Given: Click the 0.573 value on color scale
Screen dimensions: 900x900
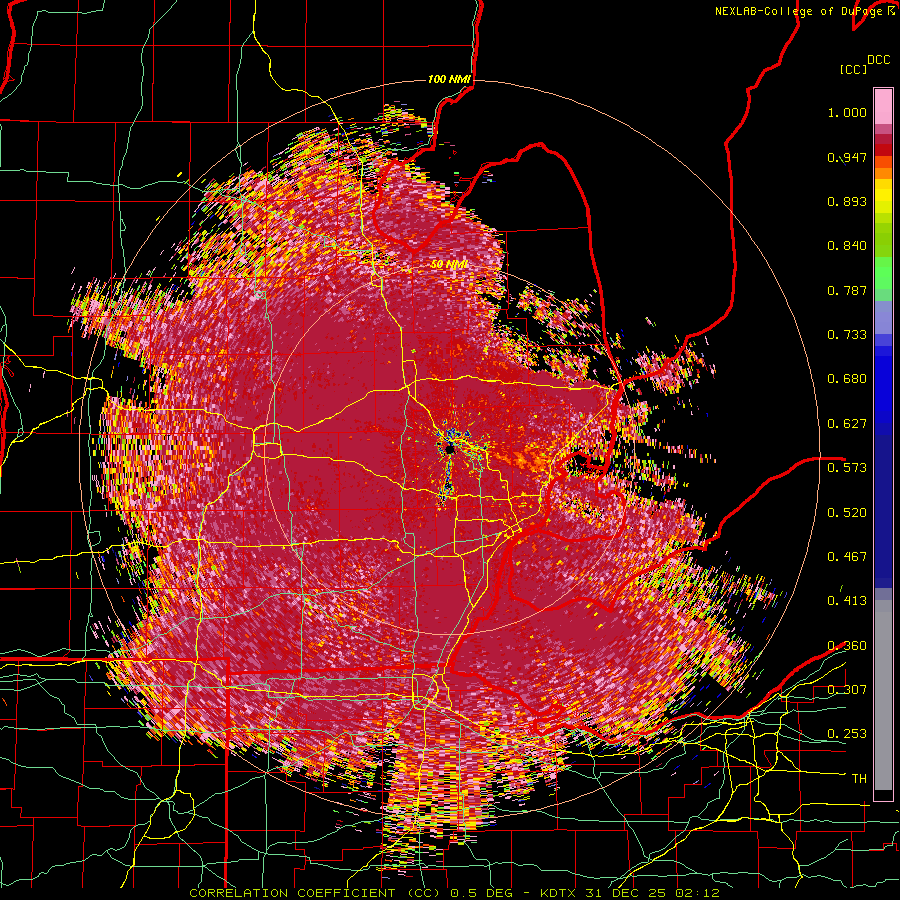Looking at the screenshot, I should (x=847, y=468).
